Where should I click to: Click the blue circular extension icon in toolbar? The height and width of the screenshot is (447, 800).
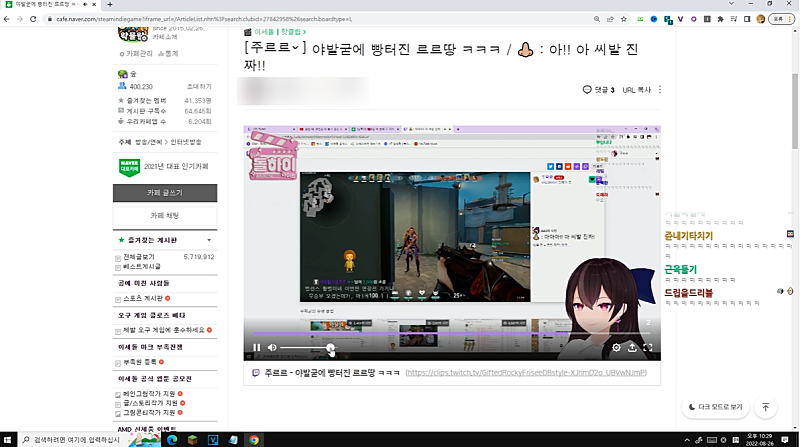click(654, 19)
